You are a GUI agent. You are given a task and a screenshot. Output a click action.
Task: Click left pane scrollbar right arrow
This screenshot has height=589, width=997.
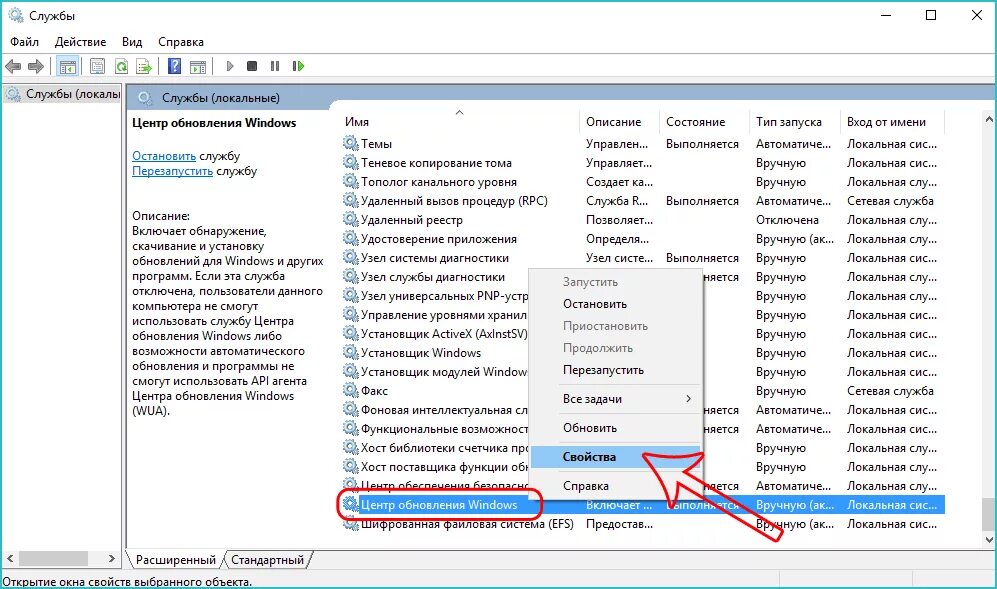pyautogui.click(x=112, y=558)
